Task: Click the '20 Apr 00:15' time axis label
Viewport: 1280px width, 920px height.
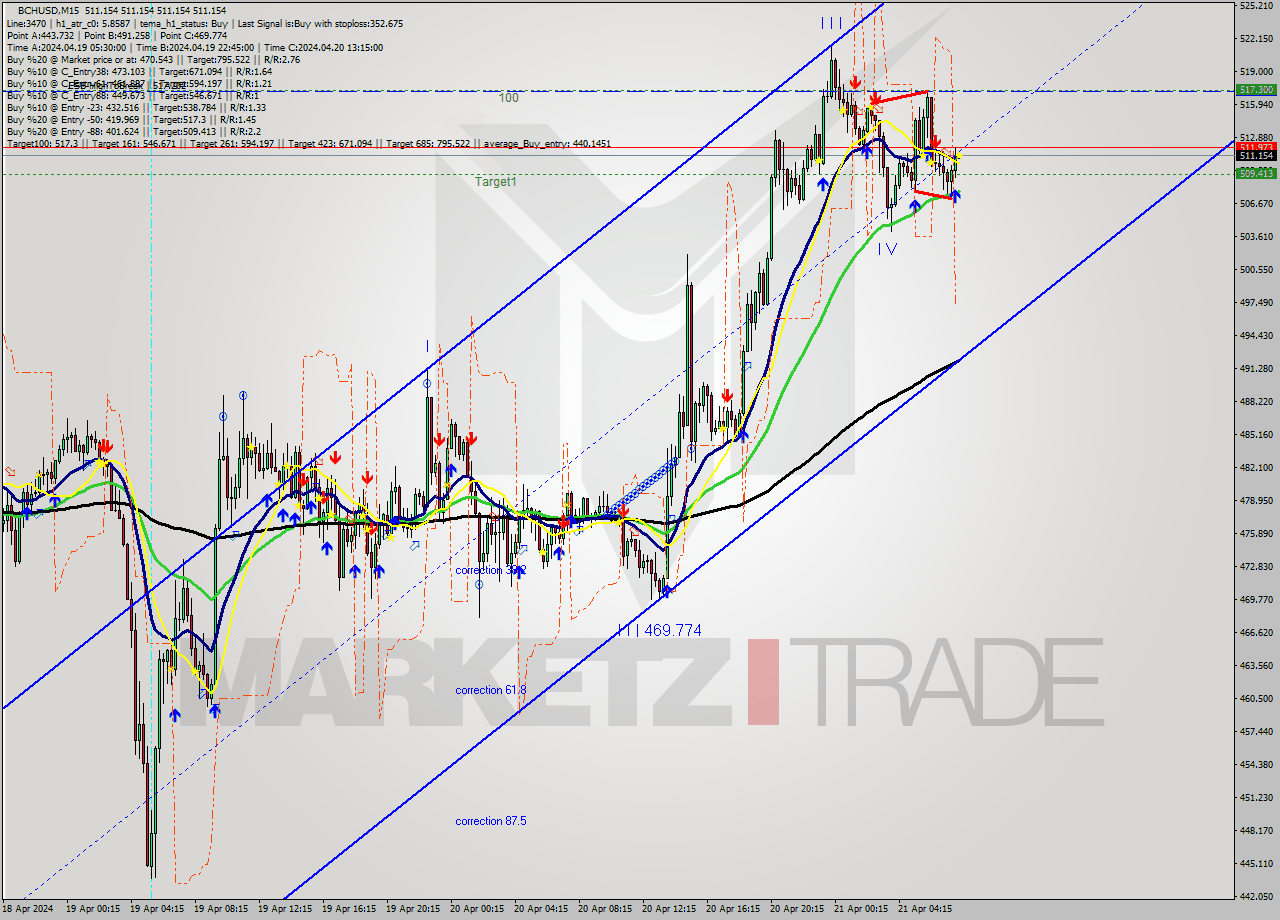Action: point(476,910)
